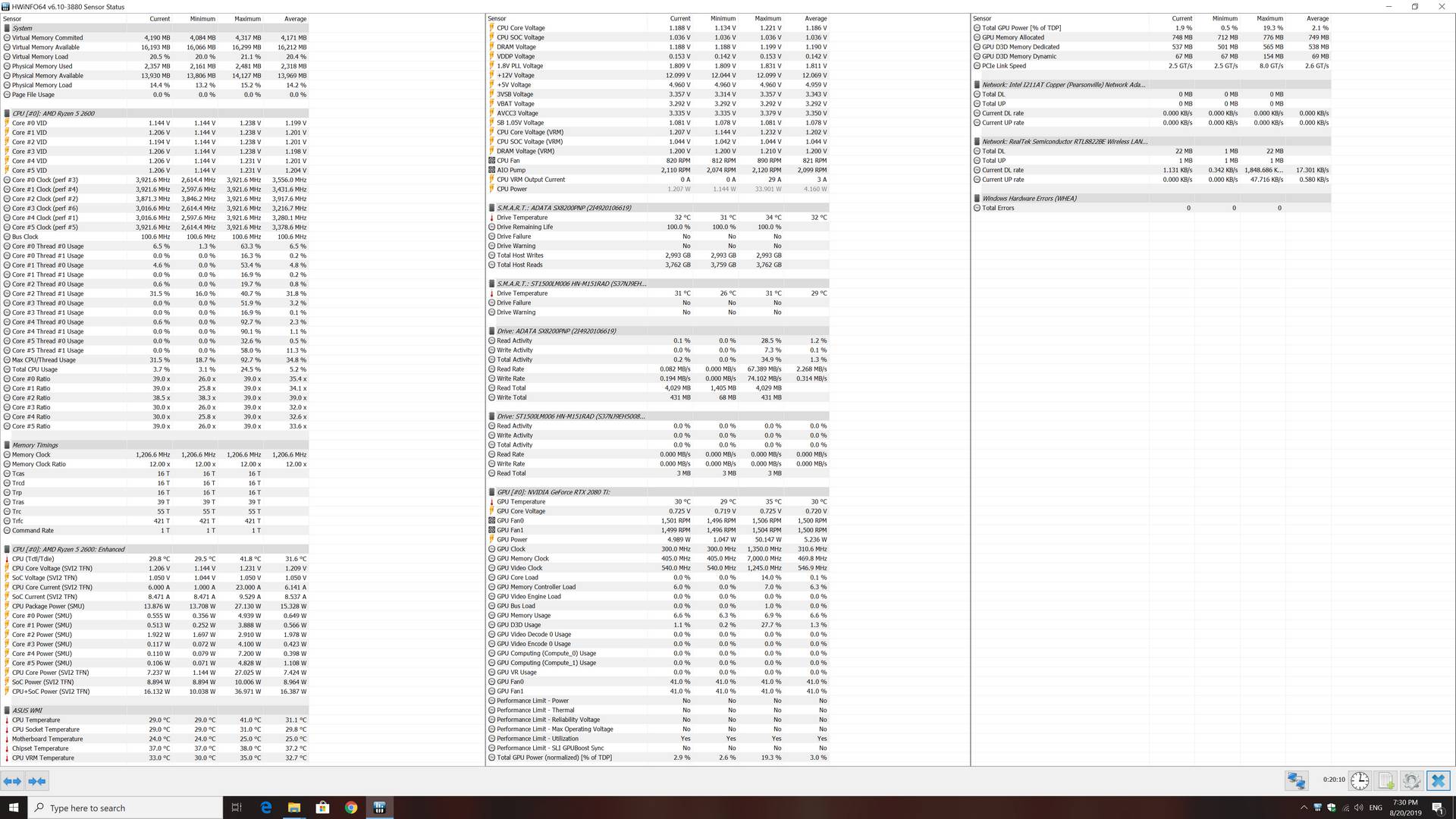This screenshot has width=1456, height=819.
Task: Select Intel I211AT network section header
Action: click(x=1152, y=85)
